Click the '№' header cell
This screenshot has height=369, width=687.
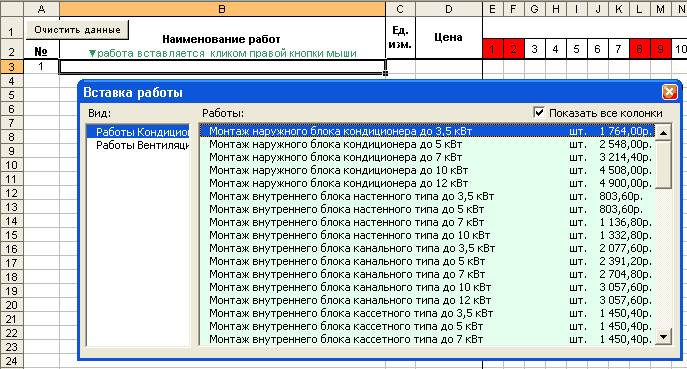pos(41,51)
